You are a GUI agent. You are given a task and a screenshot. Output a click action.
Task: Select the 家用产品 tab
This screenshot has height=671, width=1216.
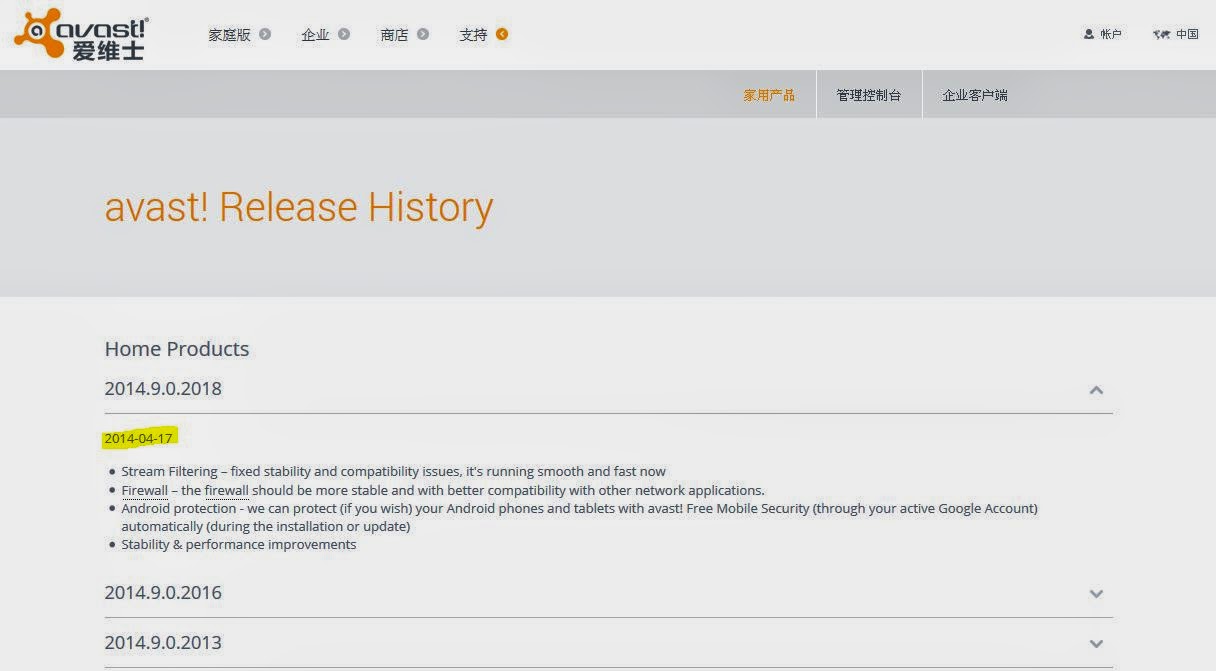[769, 95]
